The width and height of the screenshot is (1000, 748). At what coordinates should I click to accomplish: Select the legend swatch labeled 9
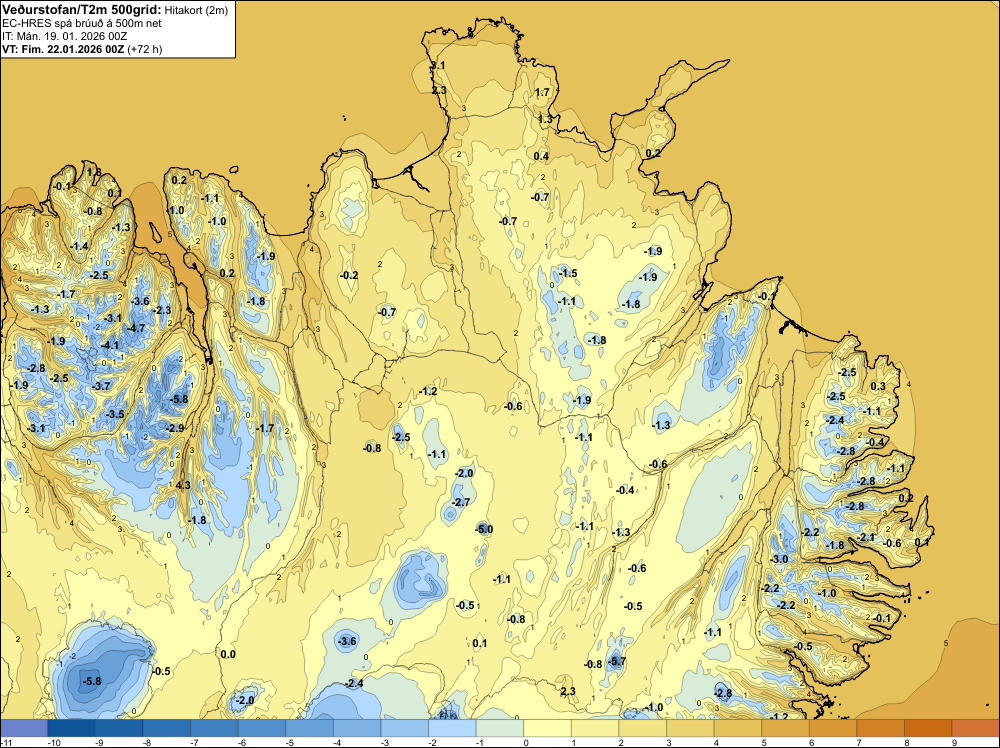pyautogui.click(x=976, y=728)
